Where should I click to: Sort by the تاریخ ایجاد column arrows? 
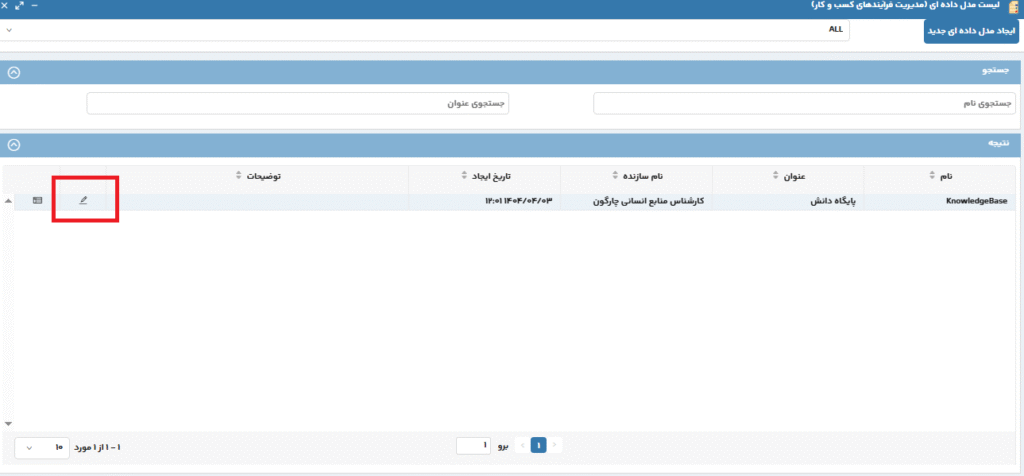click(464, 176)
